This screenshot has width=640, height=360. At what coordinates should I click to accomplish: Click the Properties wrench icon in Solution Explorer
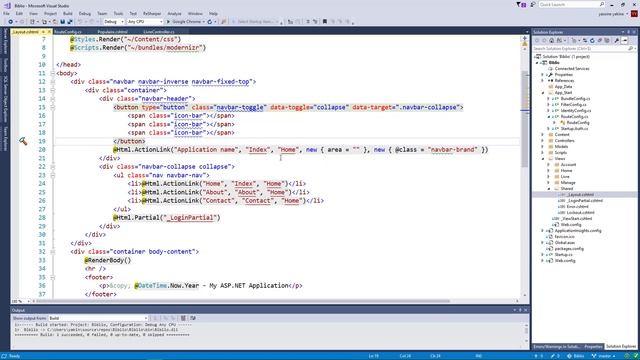tap(617, 40)
